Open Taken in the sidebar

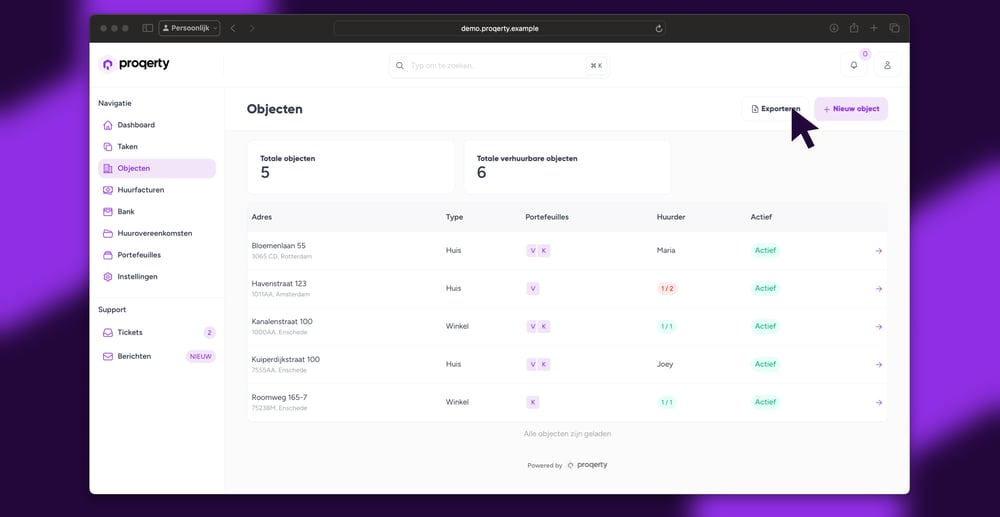(157, 147)
